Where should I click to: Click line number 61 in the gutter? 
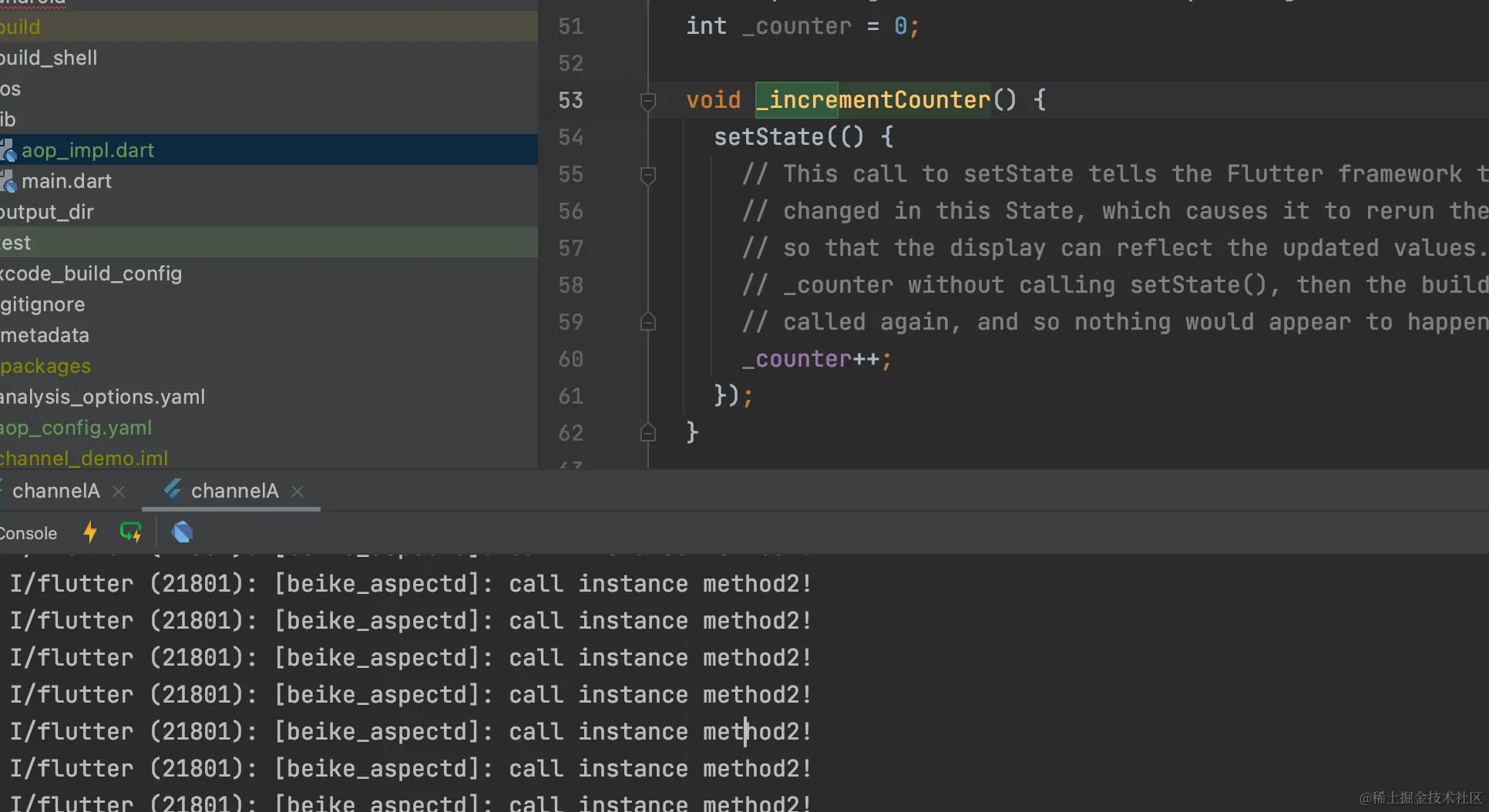click(570, 396)
